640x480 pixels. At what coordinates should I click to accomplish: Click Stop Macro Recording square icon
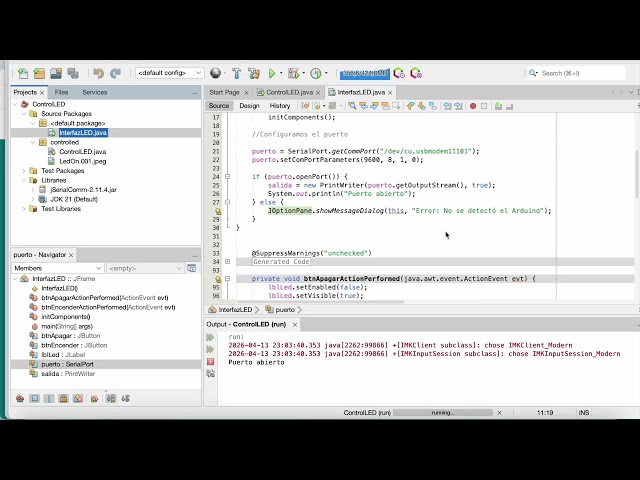click(x=484, y=106)
